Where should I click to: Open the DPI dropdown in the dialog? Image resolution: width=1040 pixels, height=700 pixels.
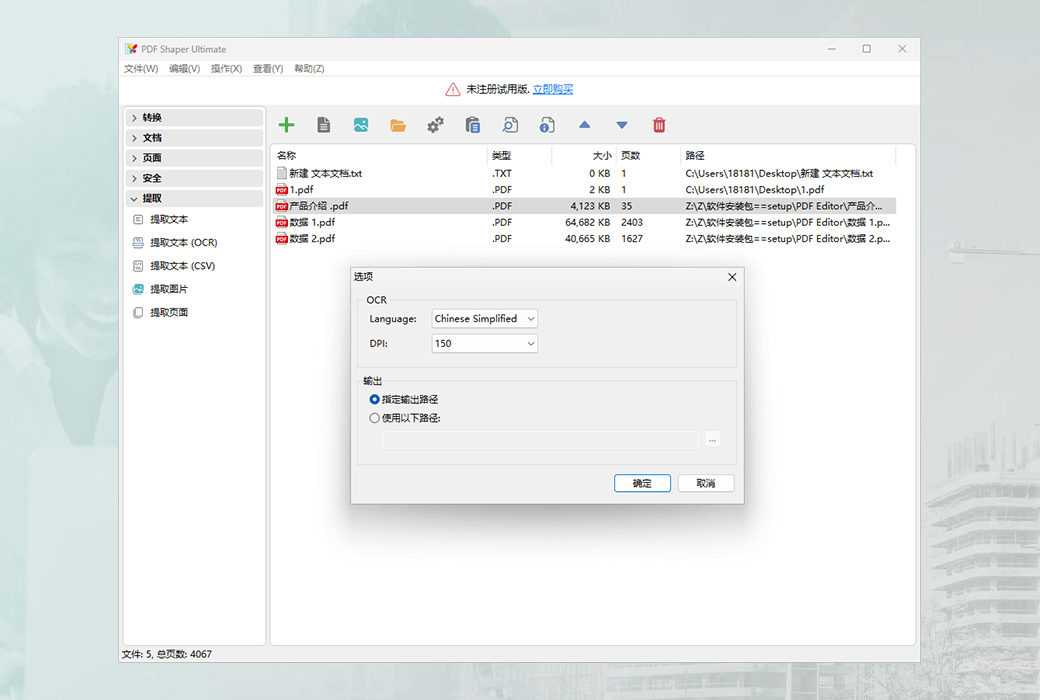[484, 342]
